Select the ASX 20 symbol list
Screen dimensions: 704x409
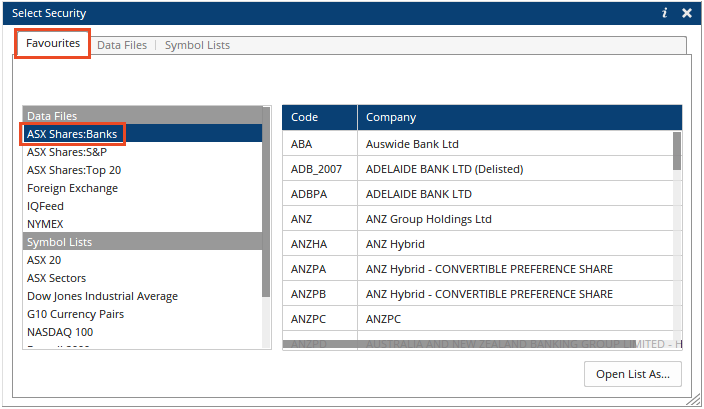(142, 260)
